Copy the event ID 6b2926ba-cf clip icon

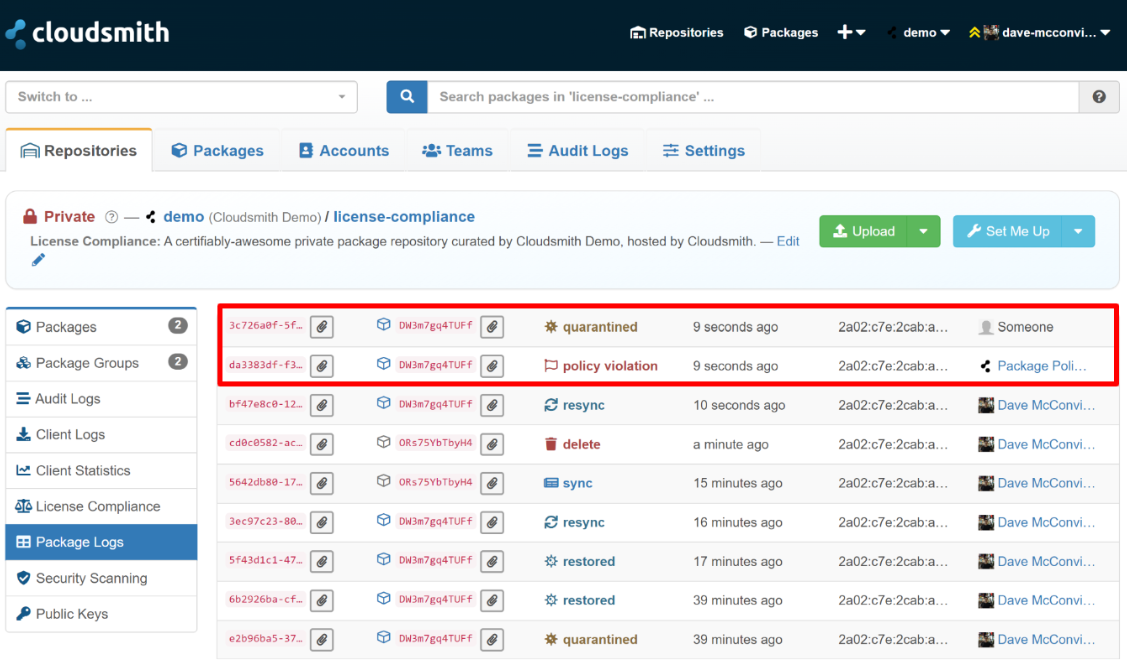pyautogui.click(x=322, y=601)
